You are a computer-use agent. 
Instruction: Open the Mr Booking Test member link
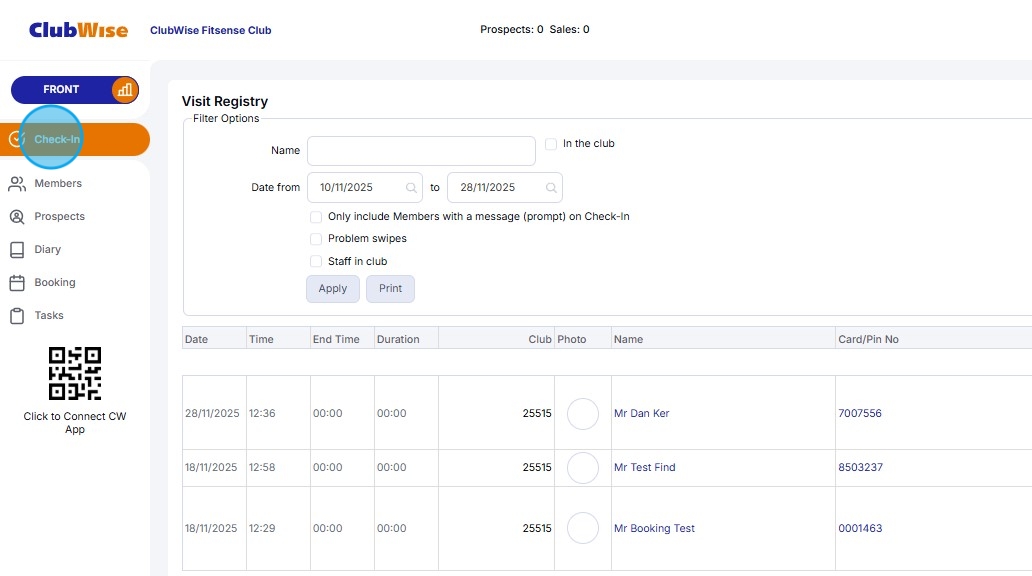pyautogui.click(x=654, y=528)
